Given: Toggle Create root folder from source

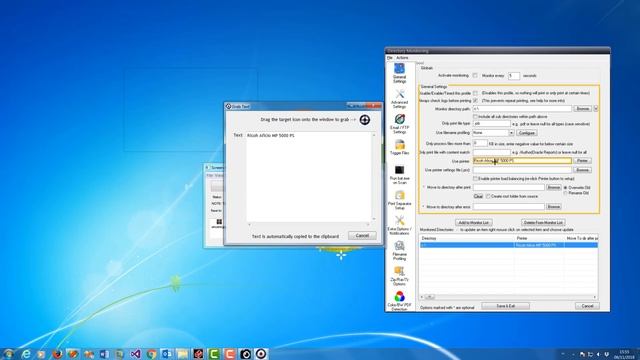Looking at the screenshot, I should [488, 196].
